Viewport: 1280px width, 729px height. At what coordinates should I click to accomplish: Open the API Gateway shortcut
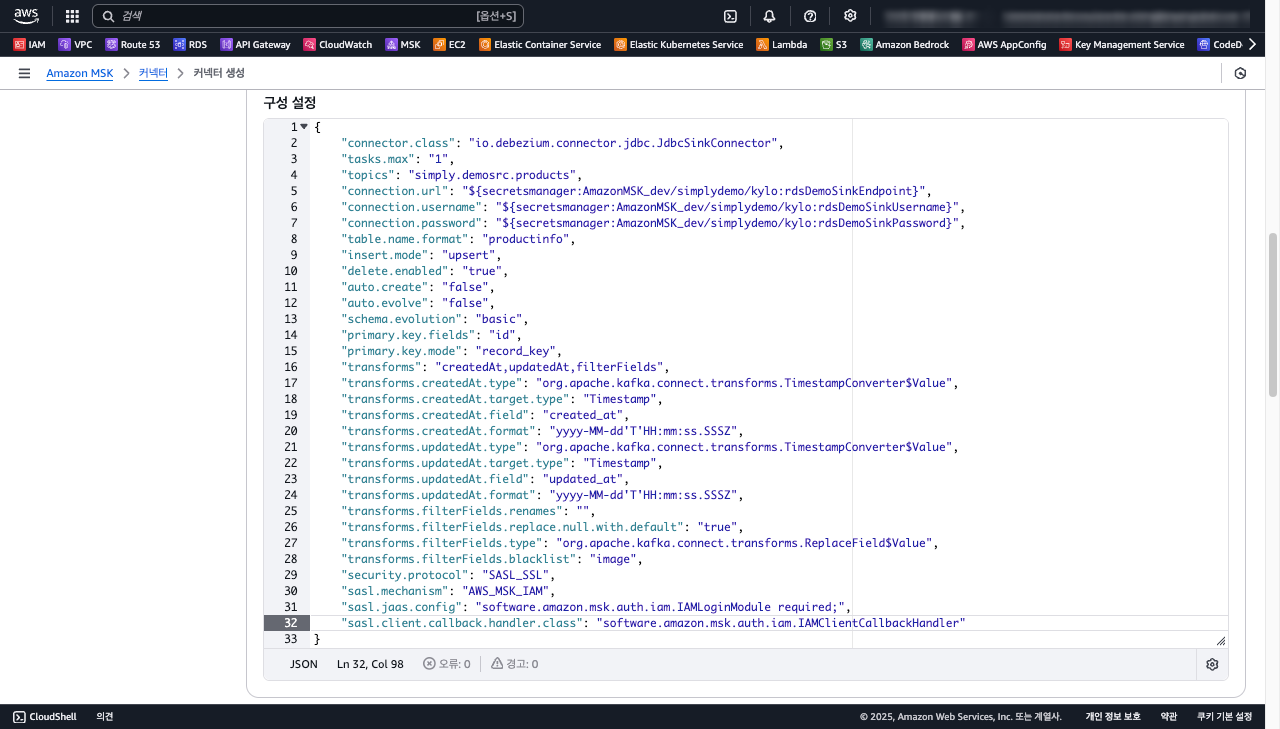255,45
